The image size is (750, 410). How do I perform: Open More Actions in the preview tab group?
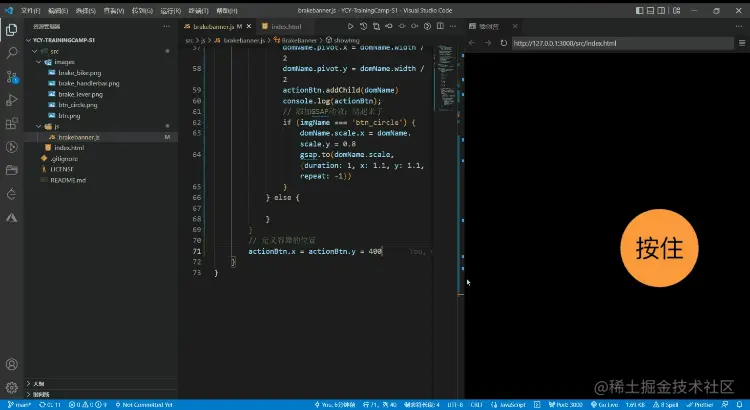pyautogui.click(x=739, y=26)
